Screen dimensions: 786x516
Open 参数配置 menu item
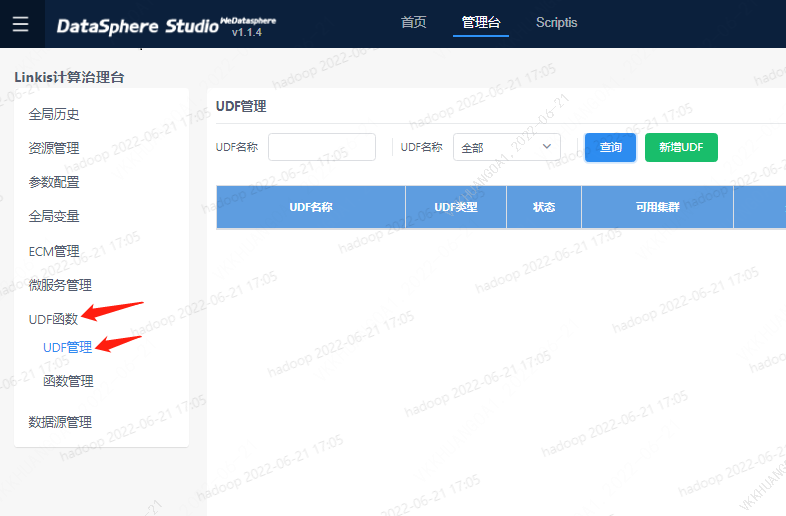coord(54,182)
